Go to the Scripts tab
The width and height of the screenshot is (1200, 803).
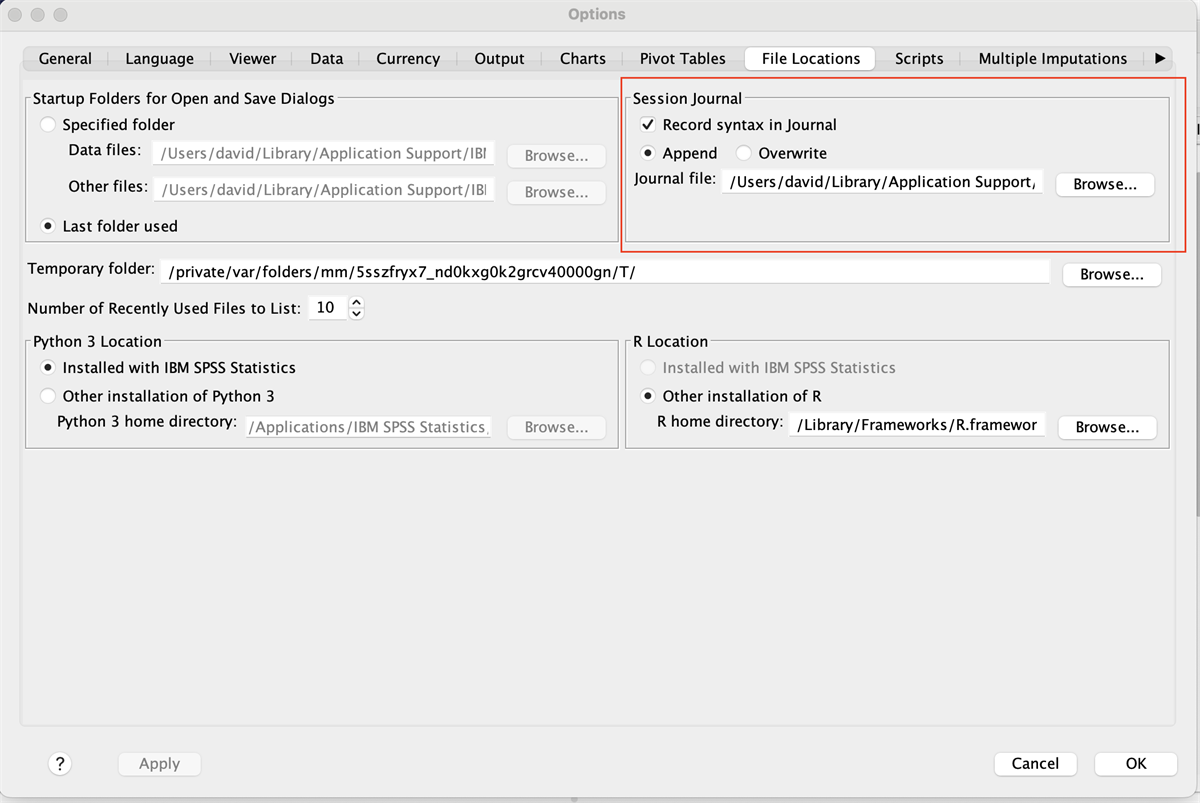pyautogui.click(x=918, y=59)
